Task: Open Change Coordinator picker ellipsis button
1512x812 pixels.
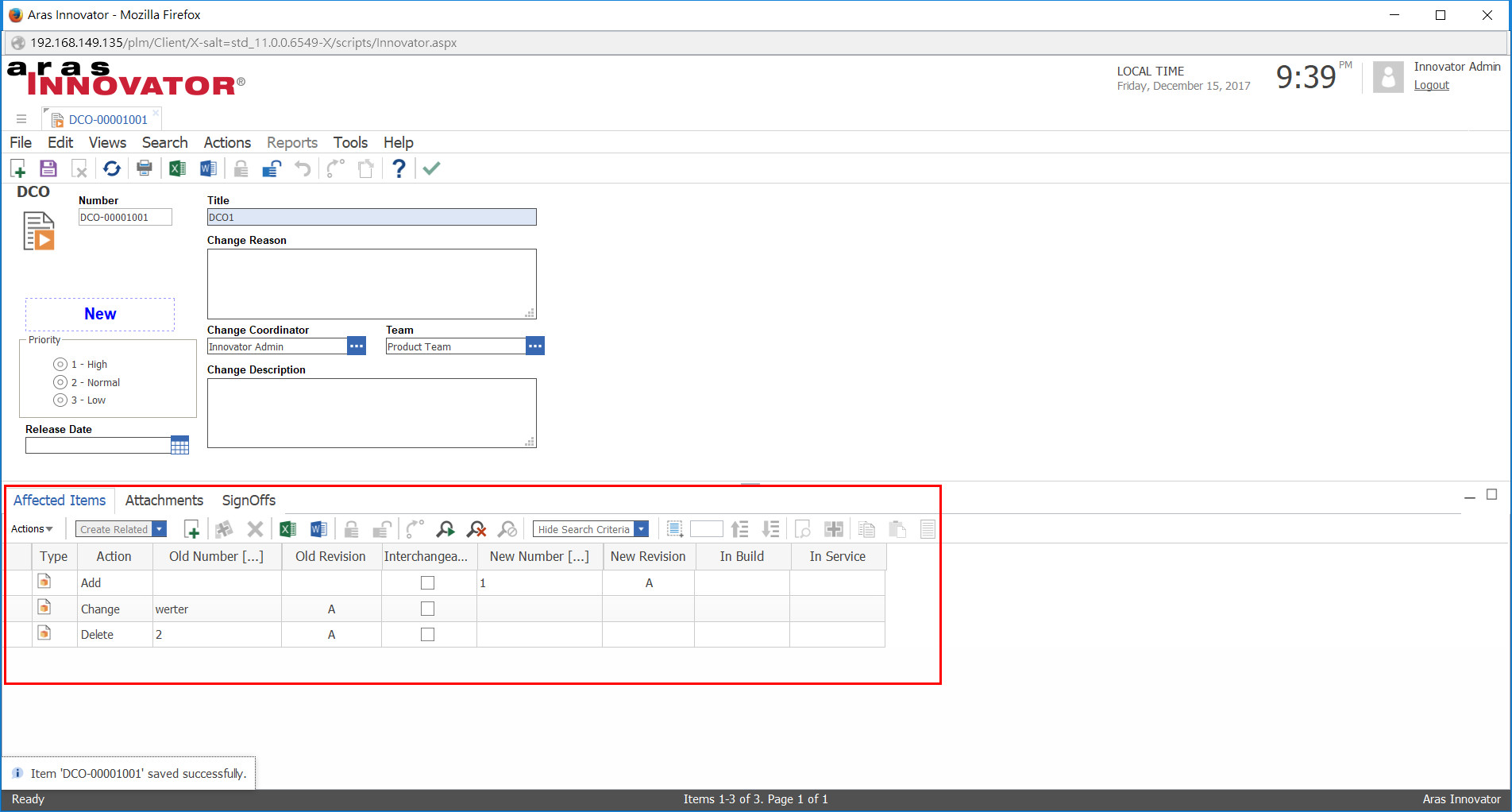Action: tap(357, 346)
